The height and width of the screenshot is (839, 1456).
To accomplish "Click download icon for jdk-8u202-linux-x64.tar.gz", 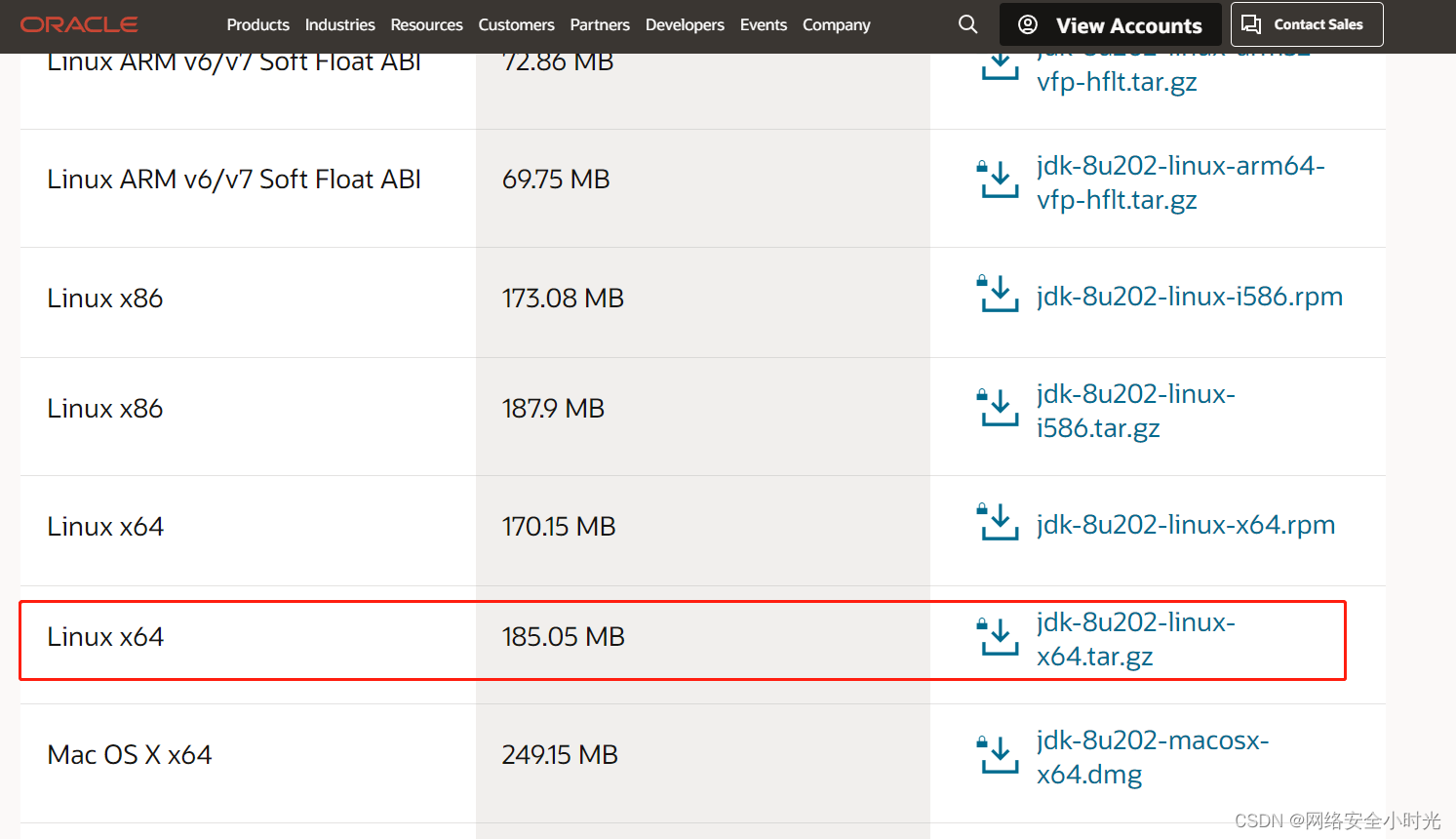I will point(1000,636).
